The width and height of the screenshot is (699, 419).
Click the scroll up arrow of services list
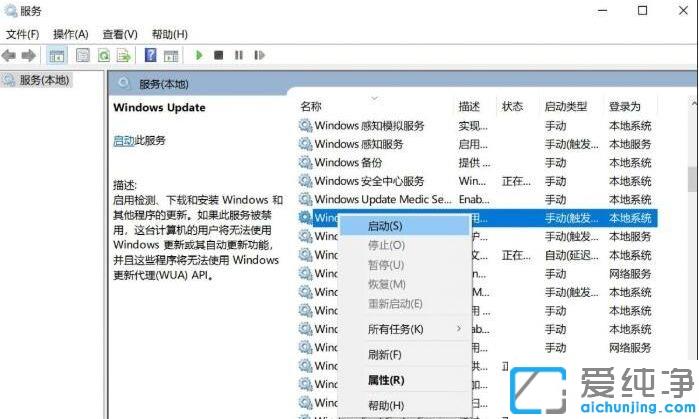(694, 103)
